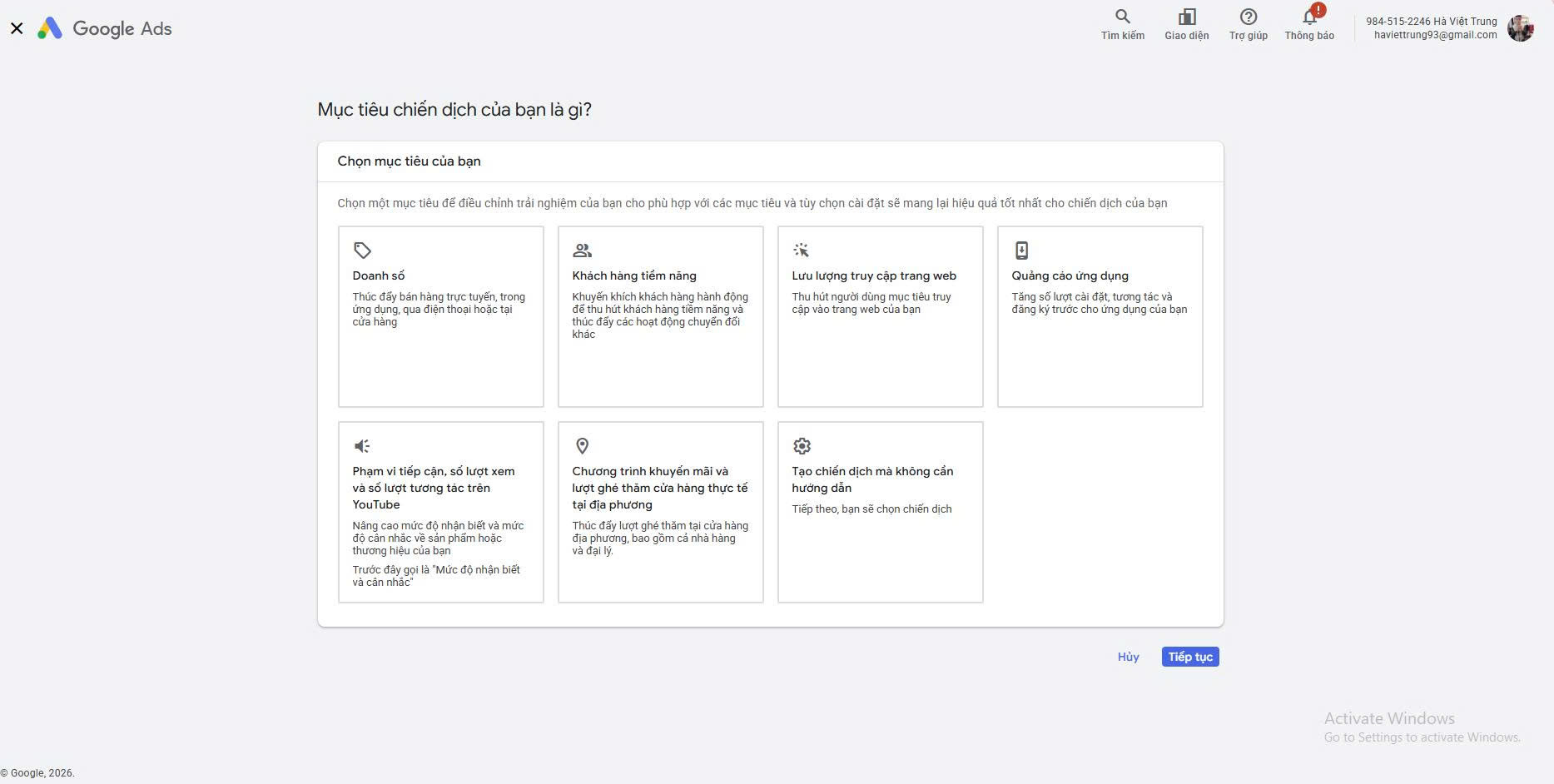Open the Tìm kiếm search icon
Viewport: 1554px width, 784px height.
click(1122, 17)
